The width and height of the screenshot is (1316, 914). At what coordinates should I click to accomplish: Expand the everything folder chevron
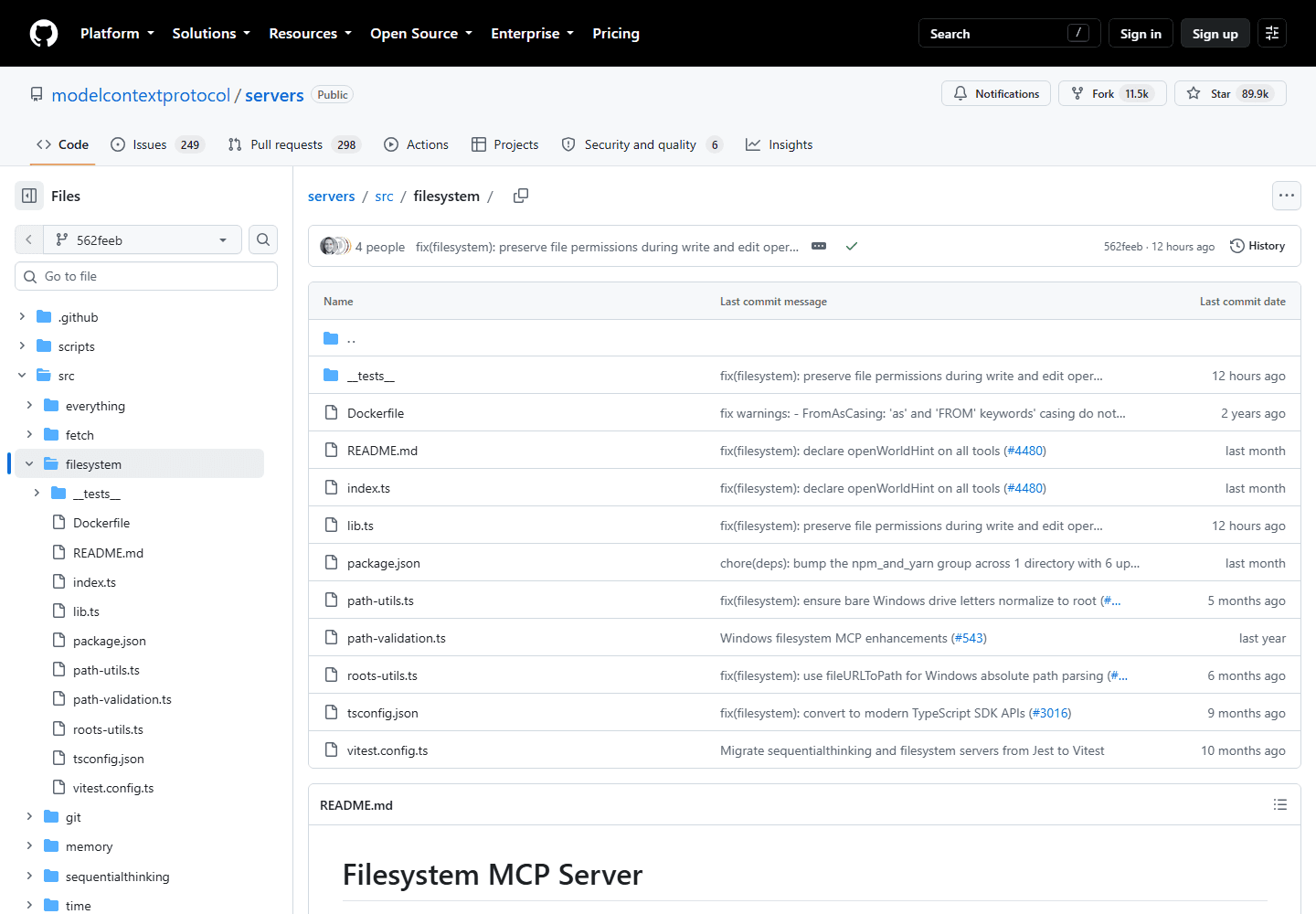point(29,405)
